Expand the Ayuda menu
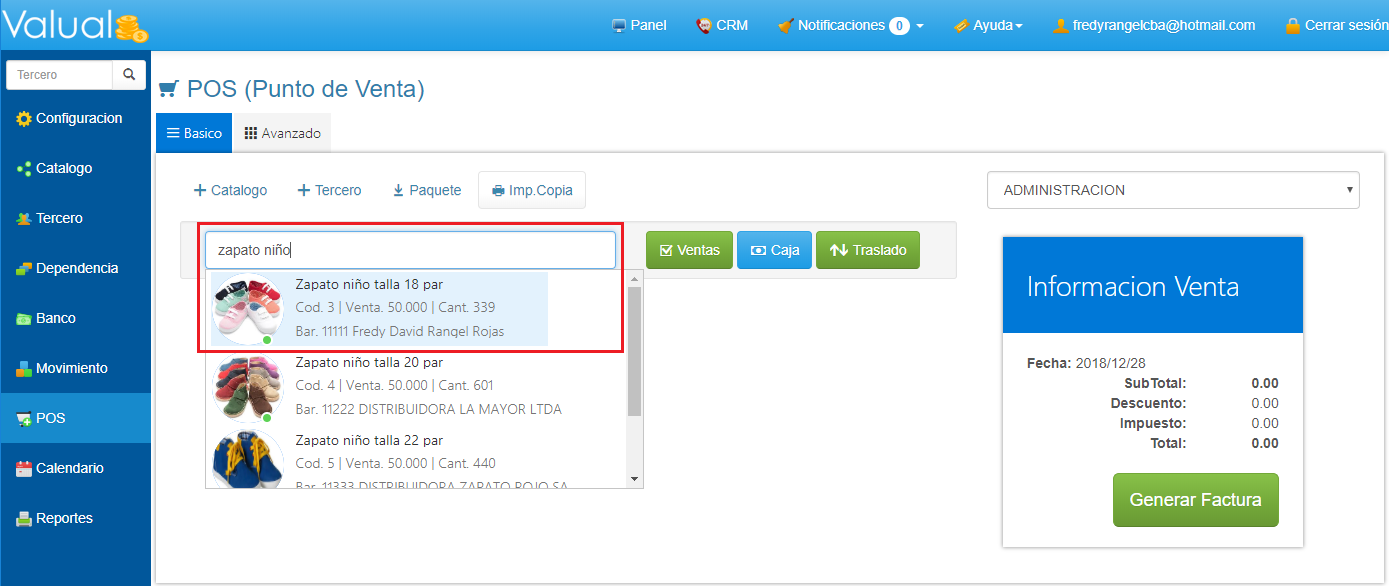 [988, 25]
